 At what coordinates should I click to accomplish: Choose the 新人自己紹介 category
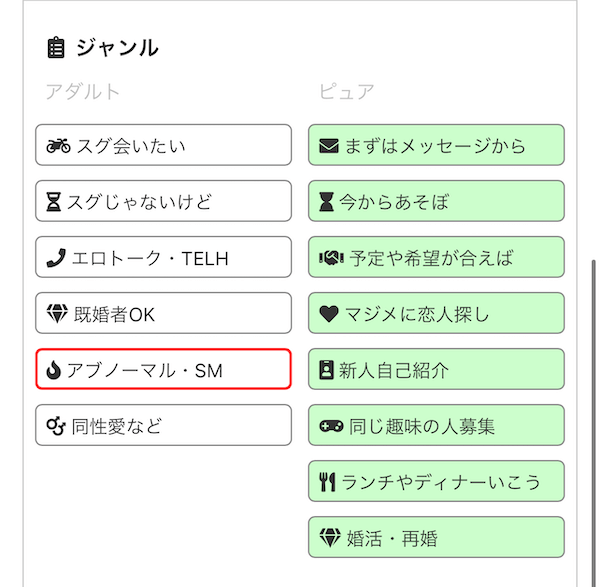tap(436, 369)
